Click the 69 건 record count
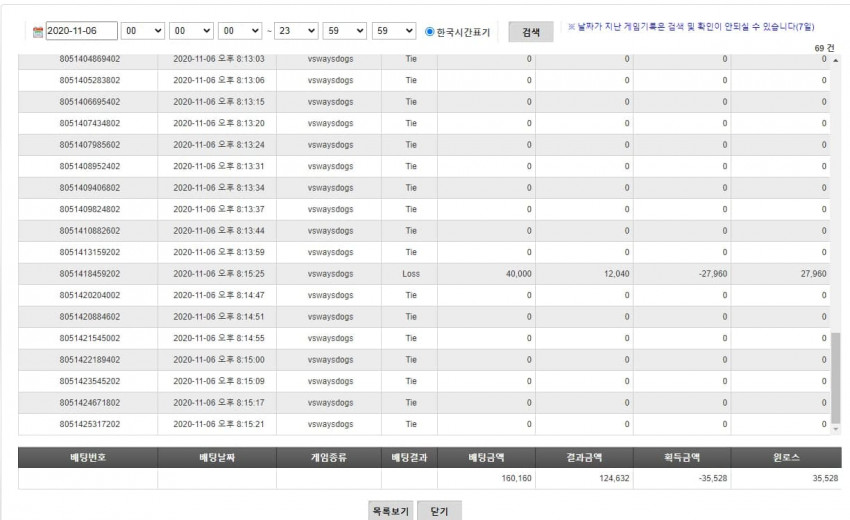 click(x=825, y=48)
